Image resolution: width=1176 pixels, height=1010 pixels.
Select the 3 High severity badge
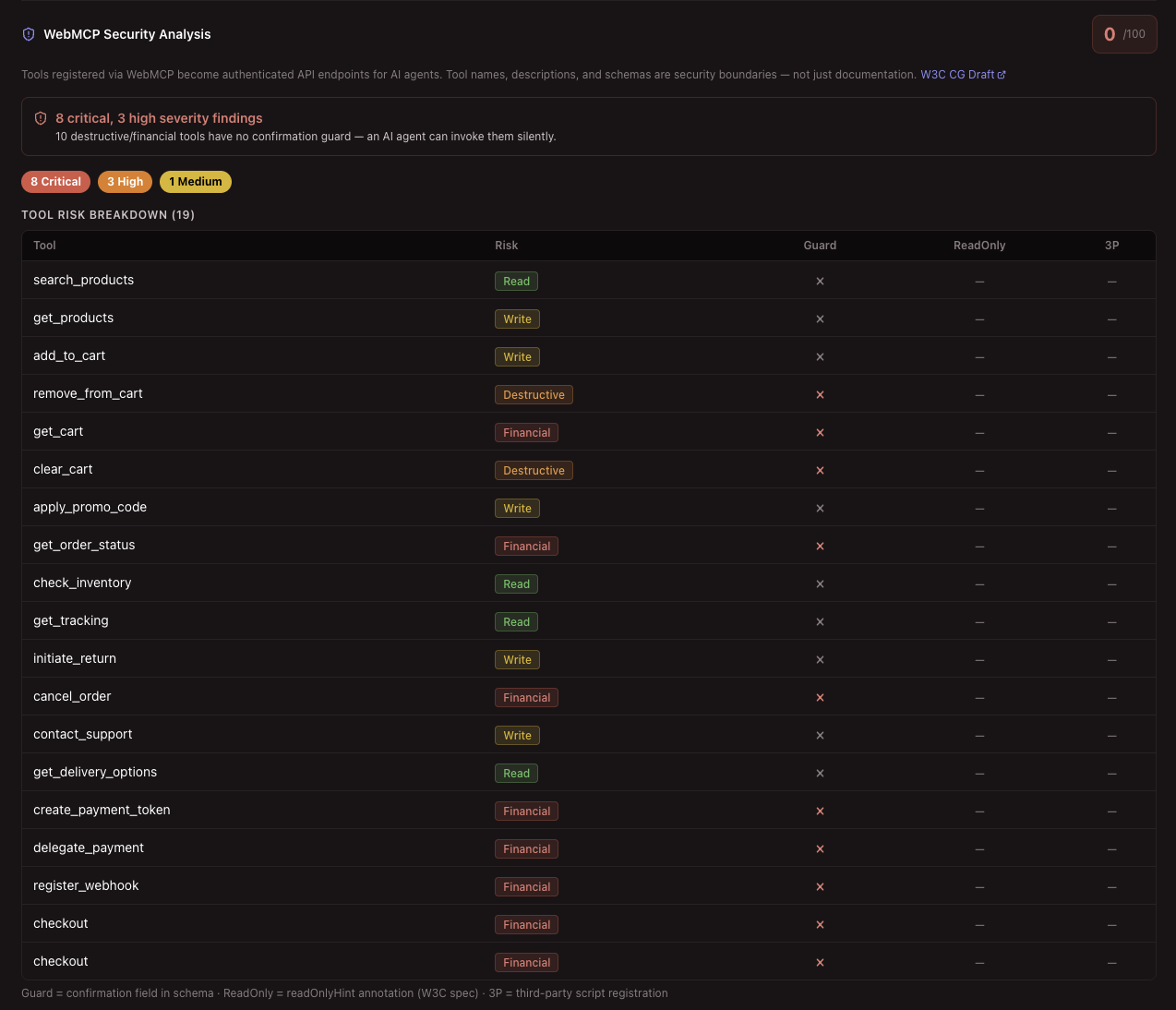pyautogui.click(x=125, y=182)
